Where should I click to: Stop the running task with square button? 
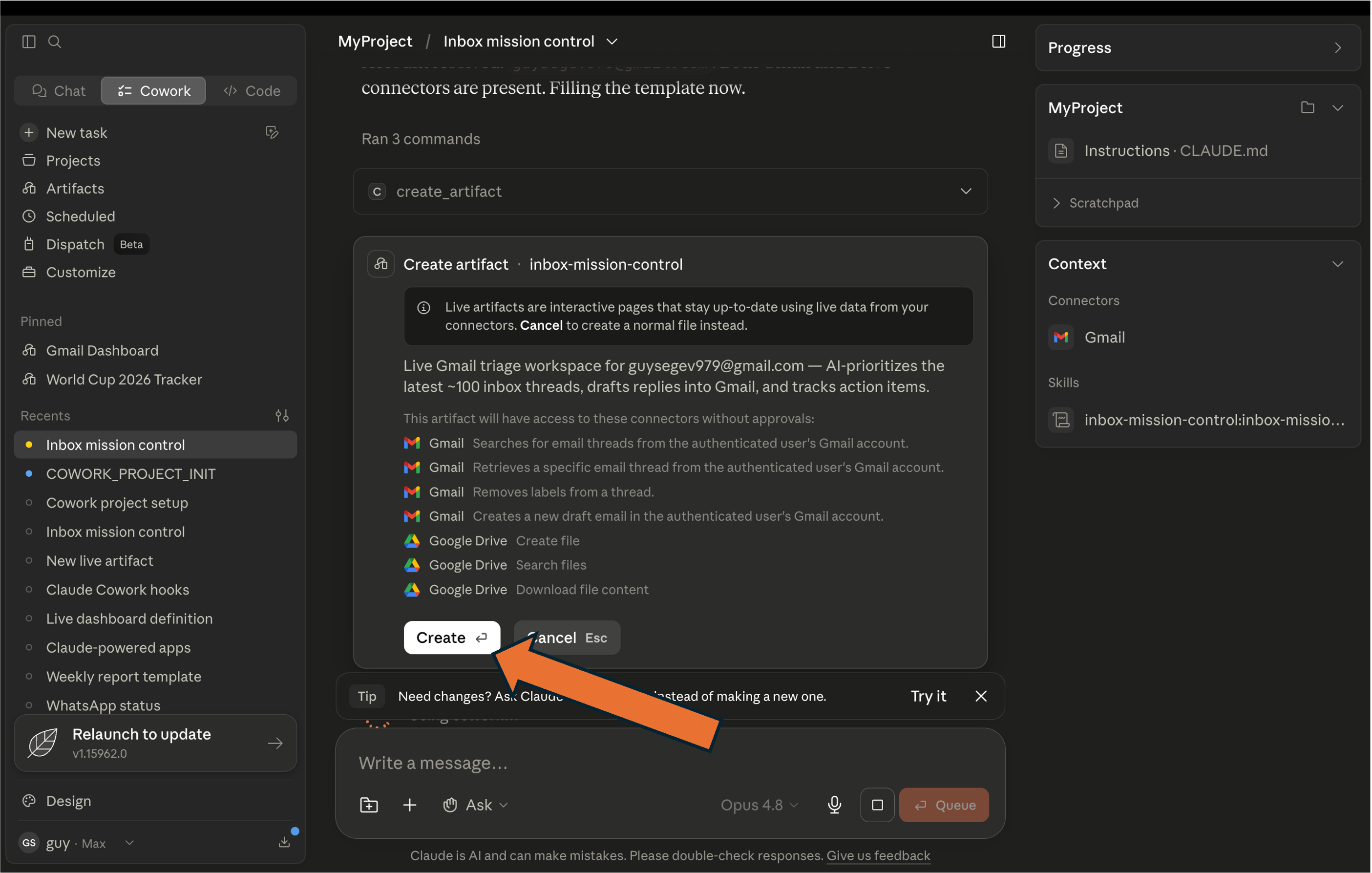point(877,805)
